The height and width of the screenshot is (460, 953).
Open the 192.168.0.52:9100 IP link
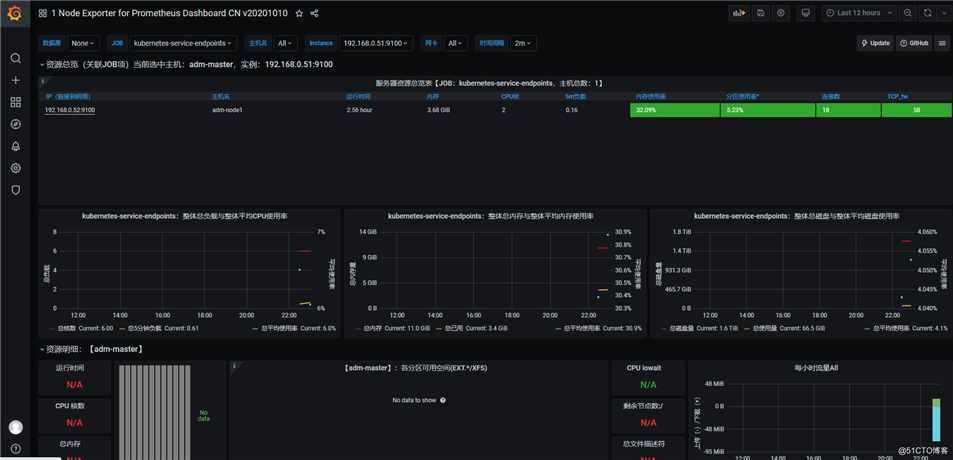click(70, 110)
